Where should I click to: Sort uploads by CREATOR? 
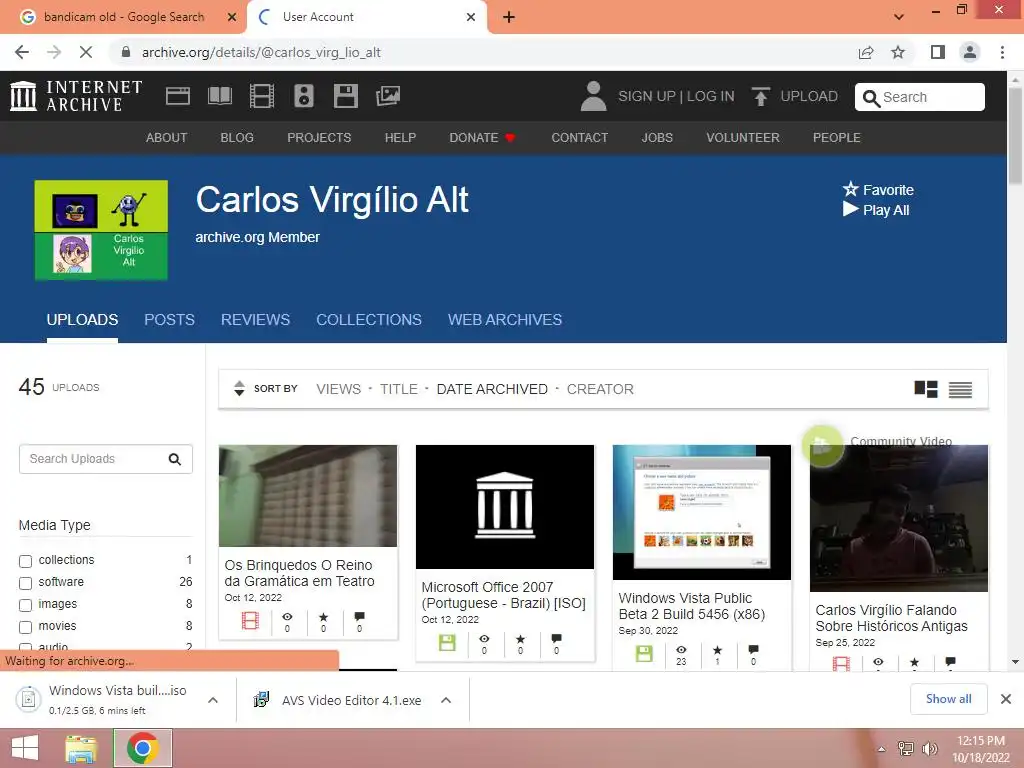click(x=600, y=389)
